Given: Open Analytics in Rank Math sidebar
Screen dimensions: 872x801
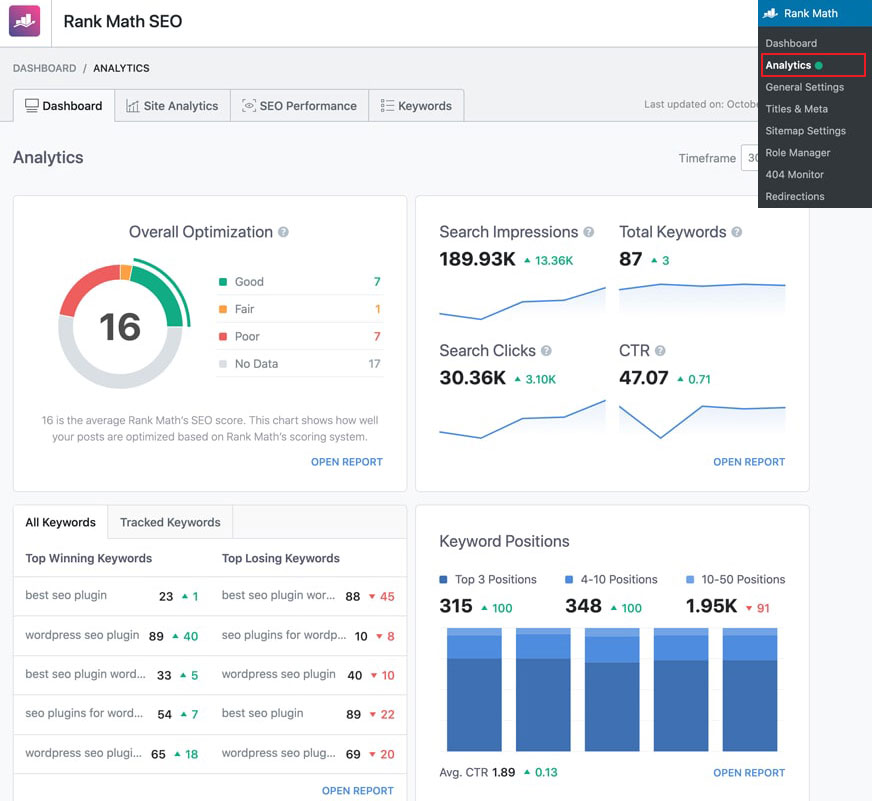Looking at the screenshot, I should 812,65.
